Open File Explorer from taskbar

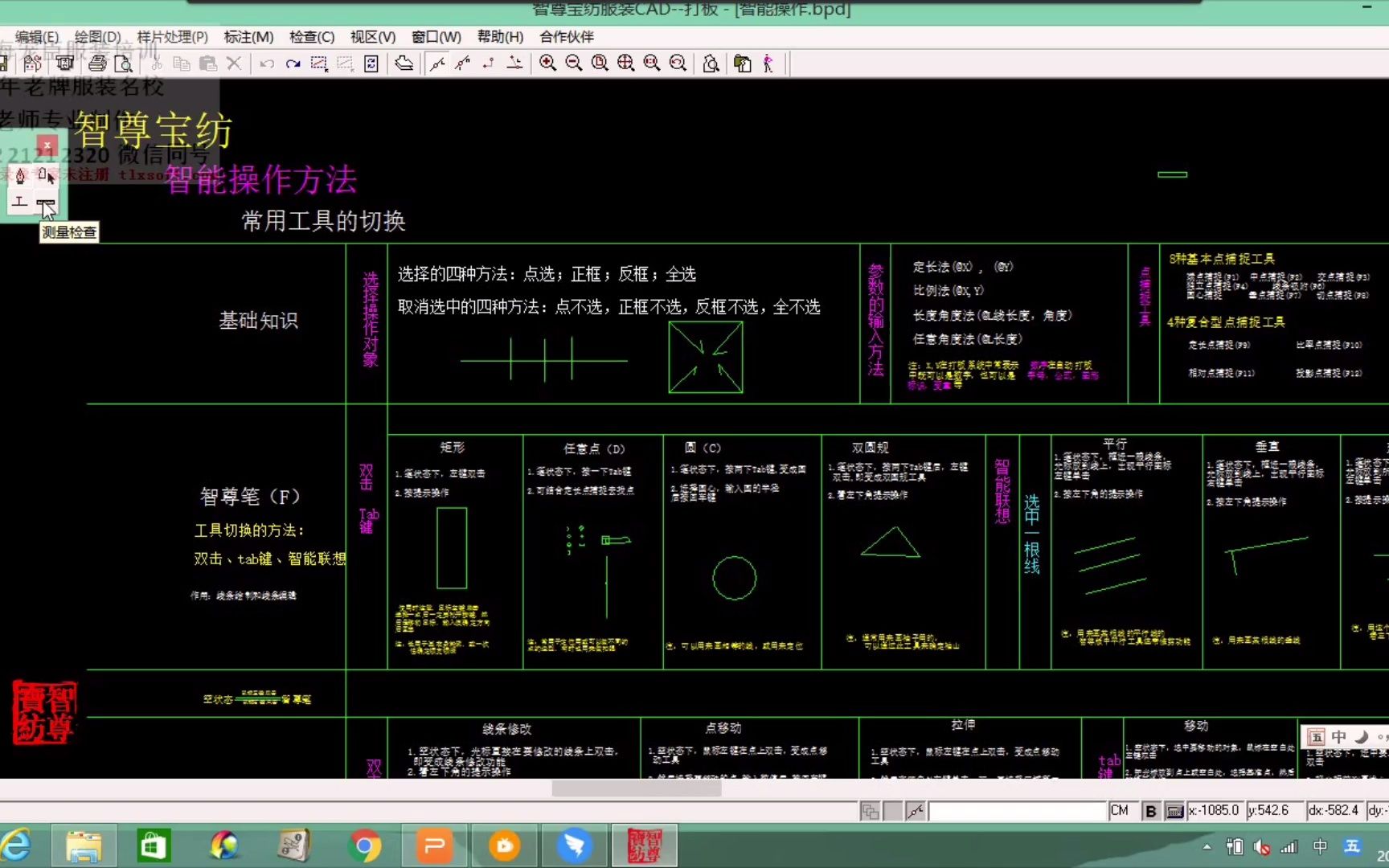pos(84,846)
